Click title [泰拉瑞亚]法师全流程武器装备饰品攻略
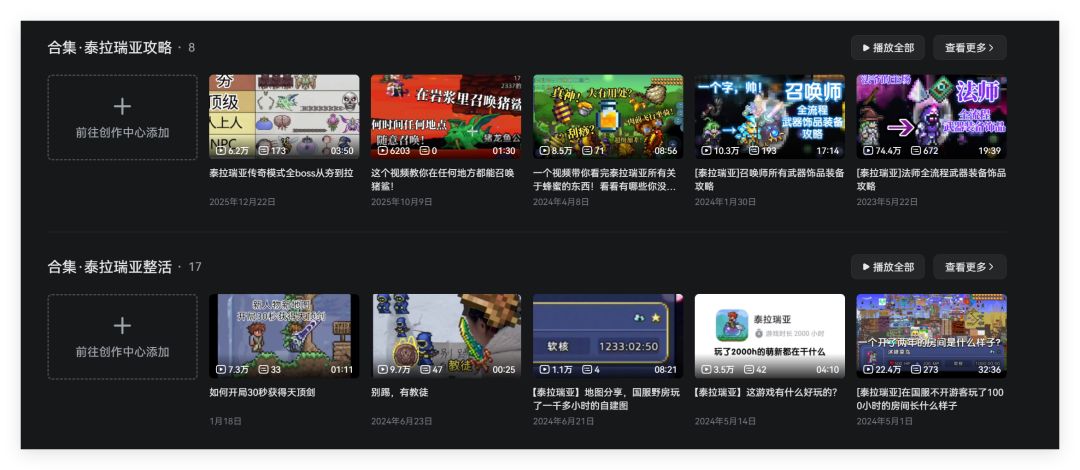This screenshot has height=470, width=1080. pos(931,179)
